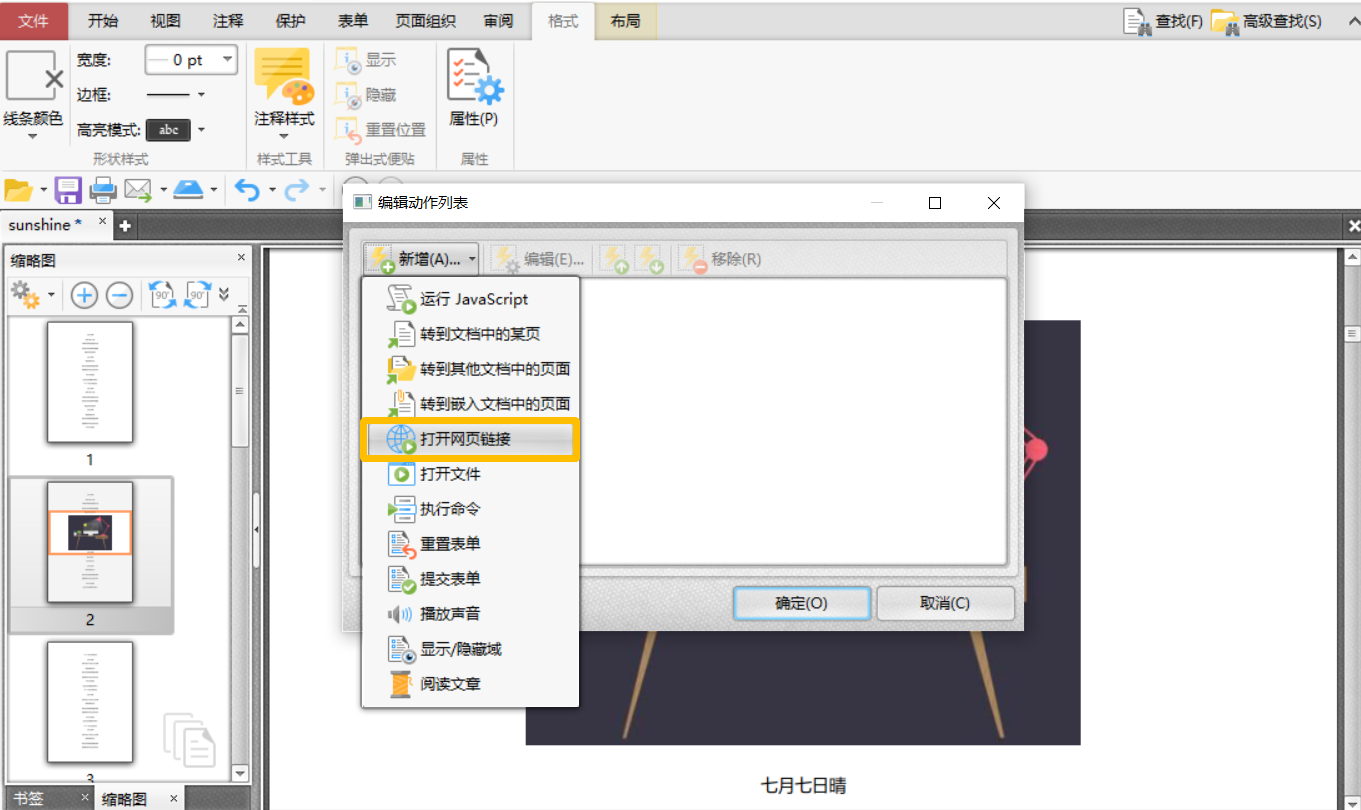This screenshot has width=1361, height=810.
Task: Cancel the action list dialog
Action: pyautogui.click(x=944, y=602)
